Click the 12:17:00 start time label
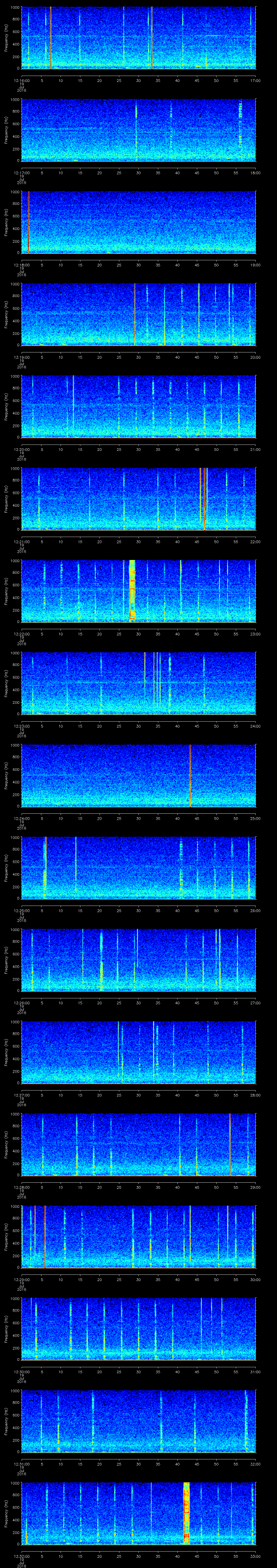Screen dimensions: 277x1568 22,173
